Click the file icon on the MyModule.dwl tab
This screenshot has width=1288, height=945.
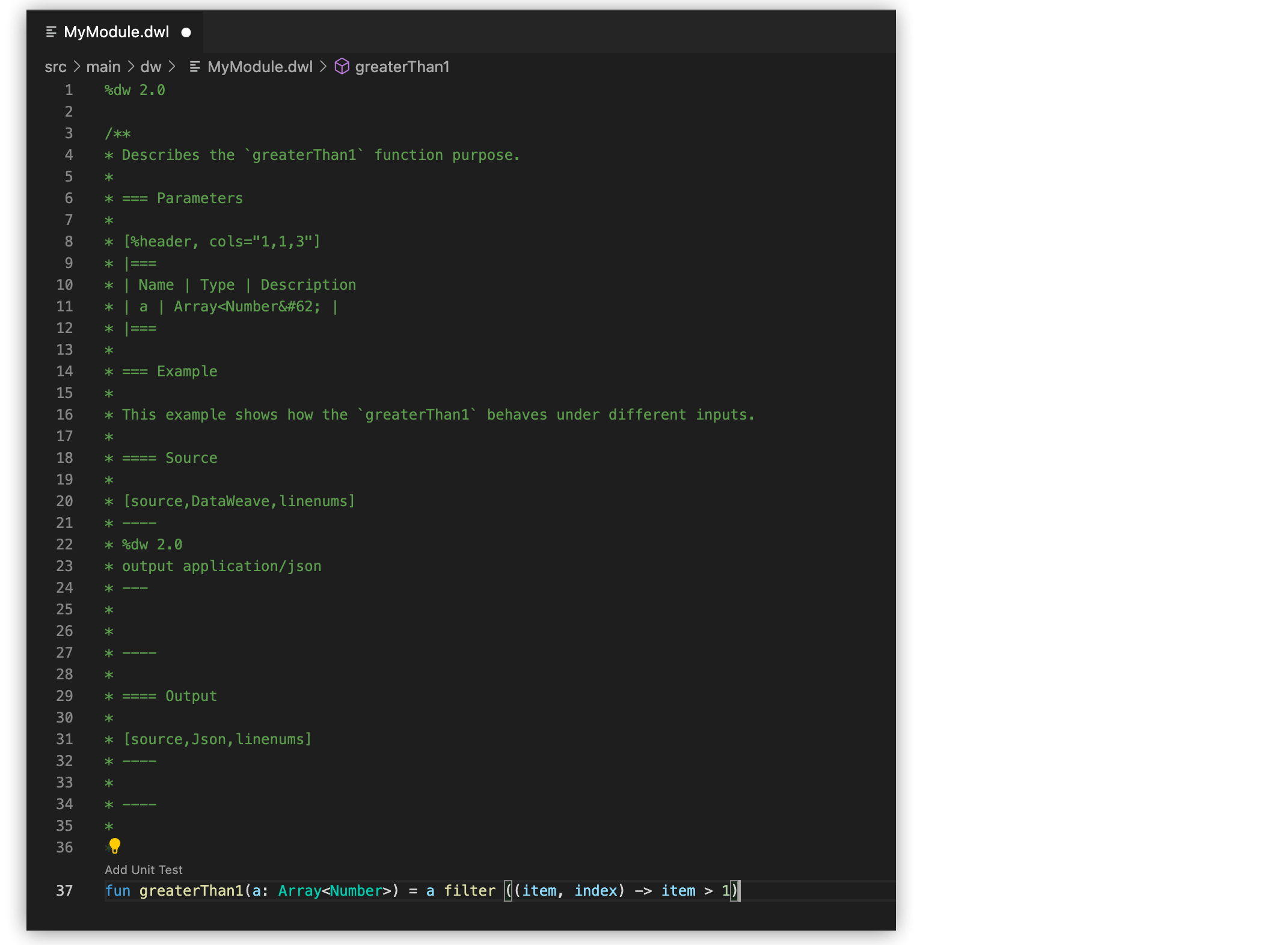coord(51,32)
